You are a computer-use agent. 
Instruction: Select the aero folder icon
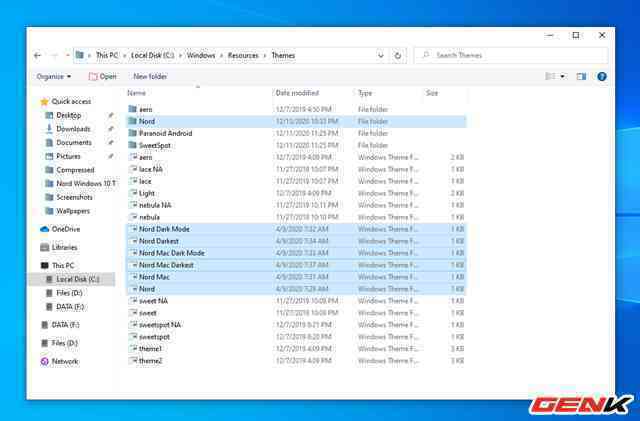pos(132,109)
